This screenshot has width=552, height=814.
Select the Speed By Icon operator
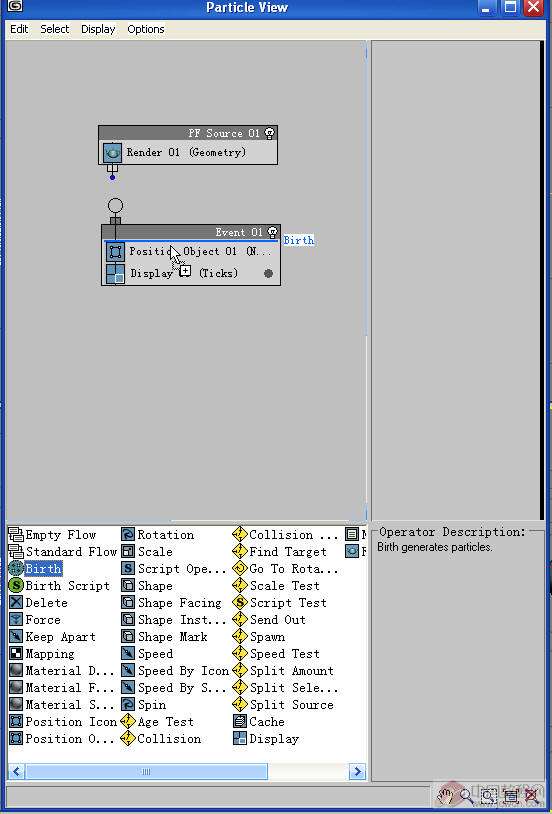point(175,671)
